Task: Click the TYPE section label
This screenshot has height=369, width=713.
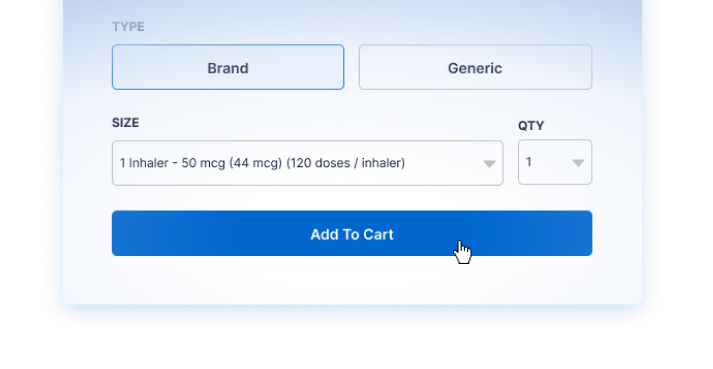Action: click(128, 27)
